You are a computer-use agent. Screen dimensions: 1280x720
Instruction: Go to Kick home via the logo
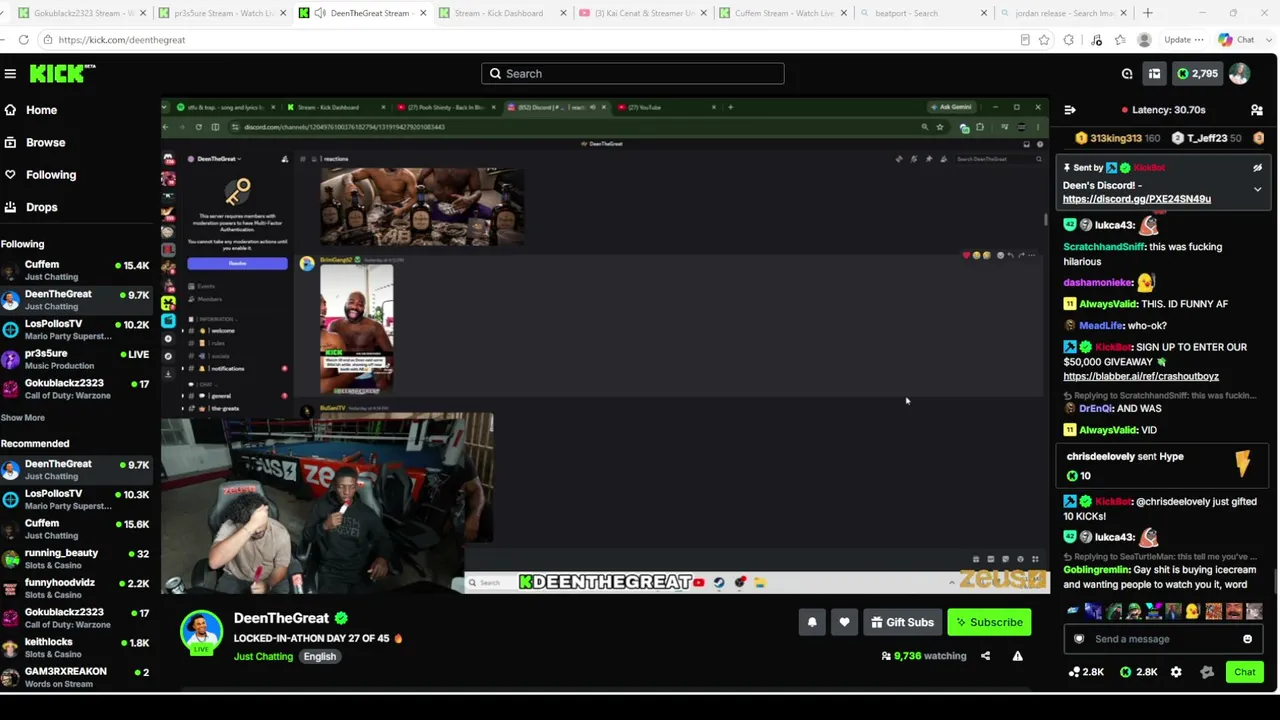click(62, 73)
